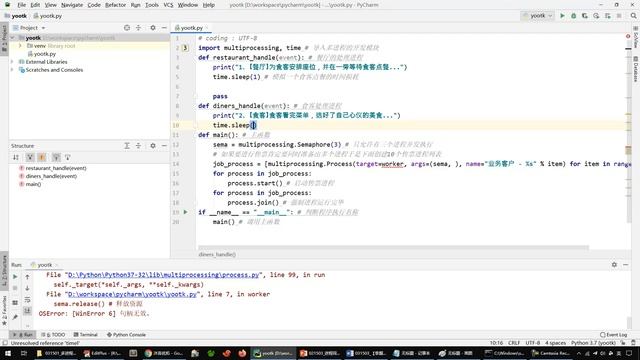Open Search Everywhere magnifier icon
The height and width of the screenshot is (360, 640).
coord(633,16)
